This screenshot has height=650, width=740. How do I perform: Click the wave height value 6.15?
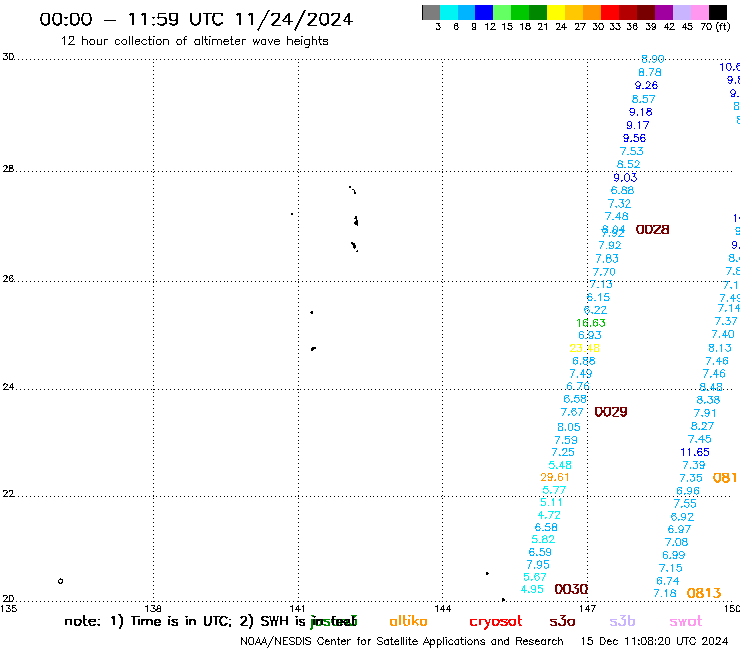coord(598,297)
